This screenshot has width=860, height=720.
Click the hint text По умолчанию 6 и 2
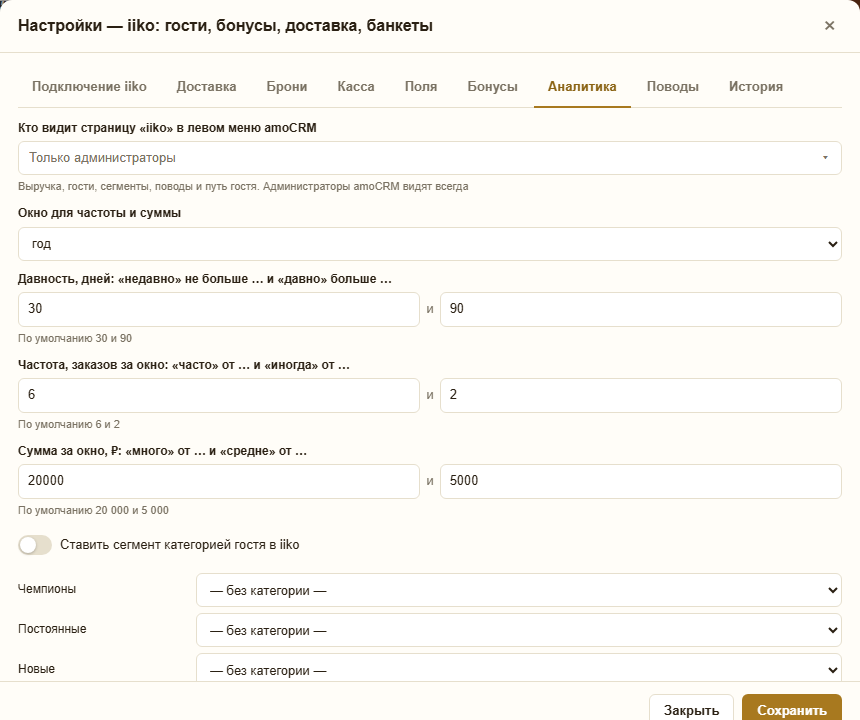pyautogui.click(x=69, y=424)
